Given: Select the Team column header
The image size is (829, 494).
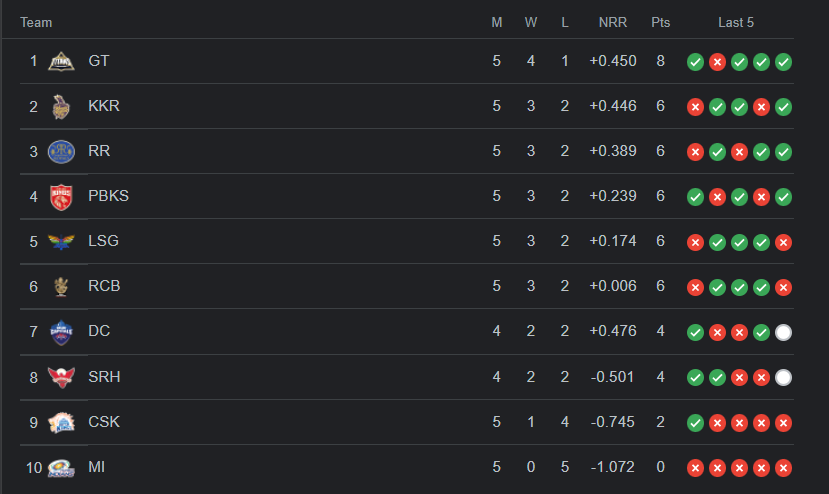Looking at the screenshot, I should [x=36, y=22].
